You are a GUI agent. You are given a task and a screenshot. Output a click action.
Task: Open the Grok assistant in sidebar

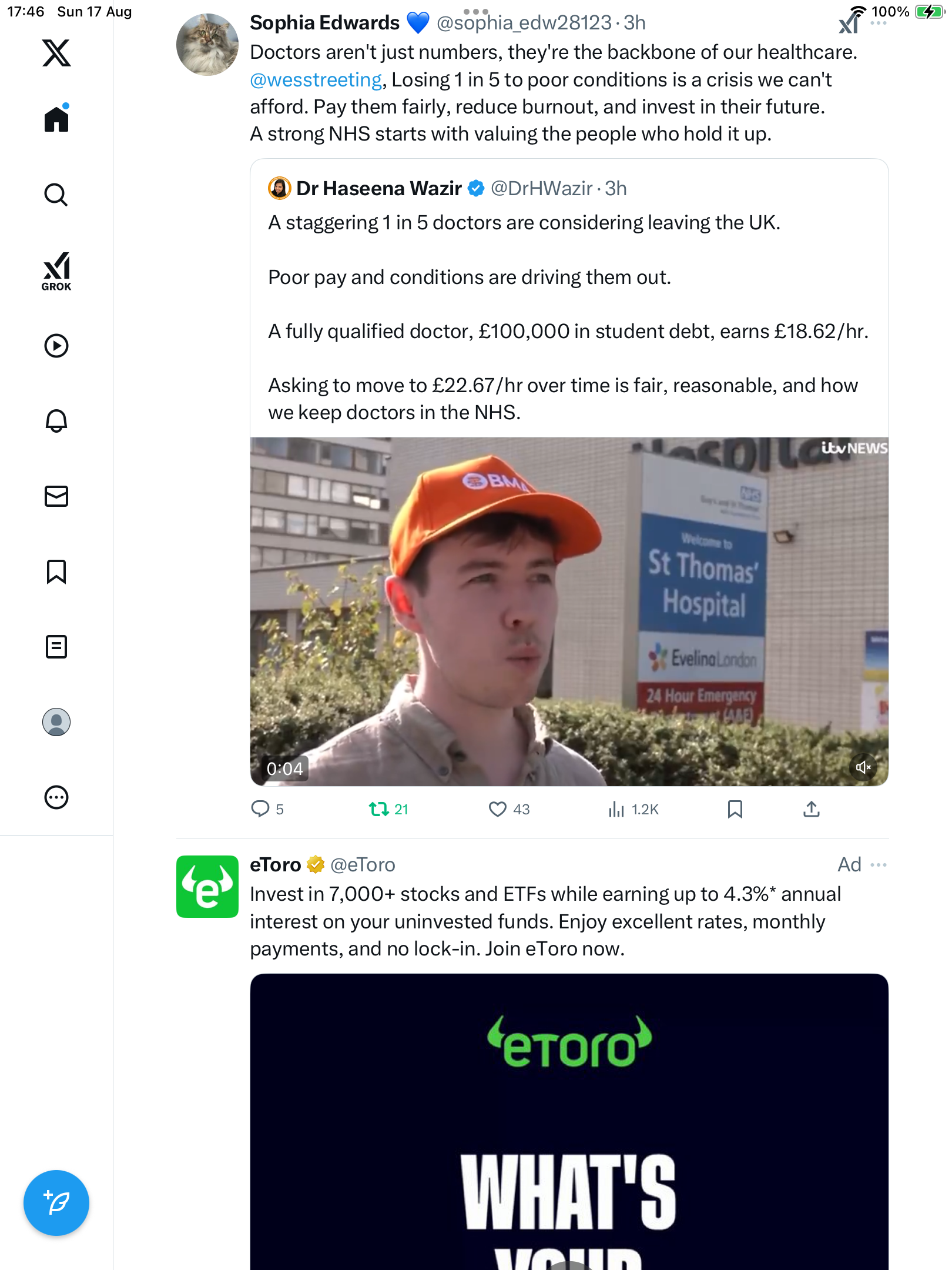click(56, 271)
